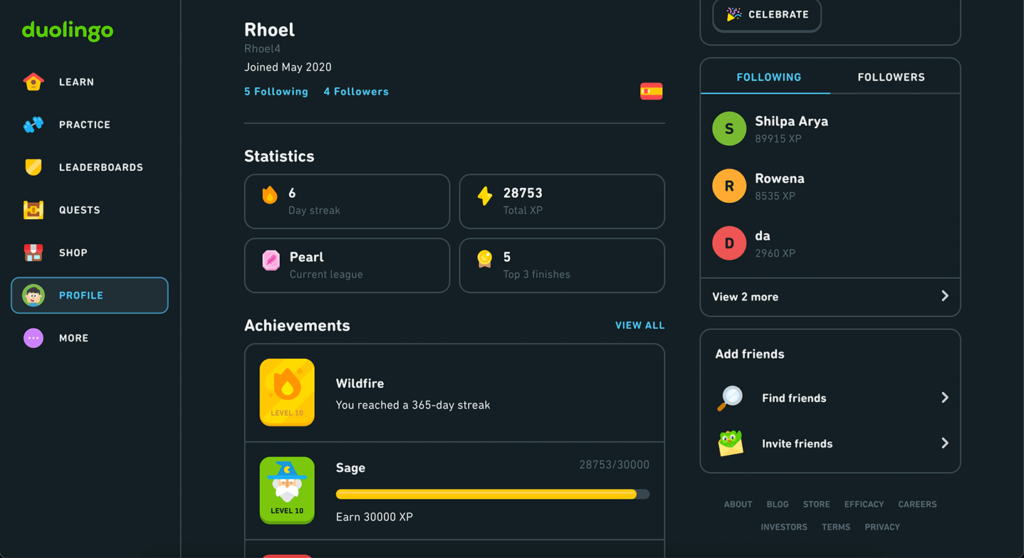Click the Top 3 finishes medal icon
This screenshot has height=558, width=1024.
[x=485, y=259]
